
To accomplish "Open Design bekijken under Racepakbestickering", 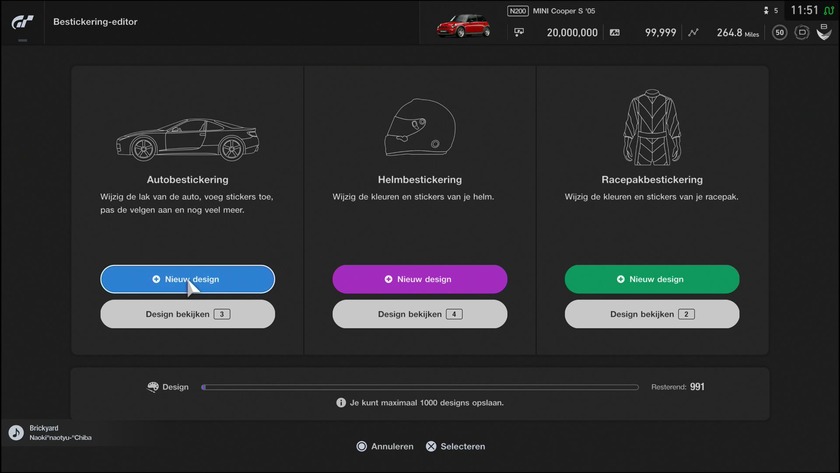I will (x=651, y=314).
